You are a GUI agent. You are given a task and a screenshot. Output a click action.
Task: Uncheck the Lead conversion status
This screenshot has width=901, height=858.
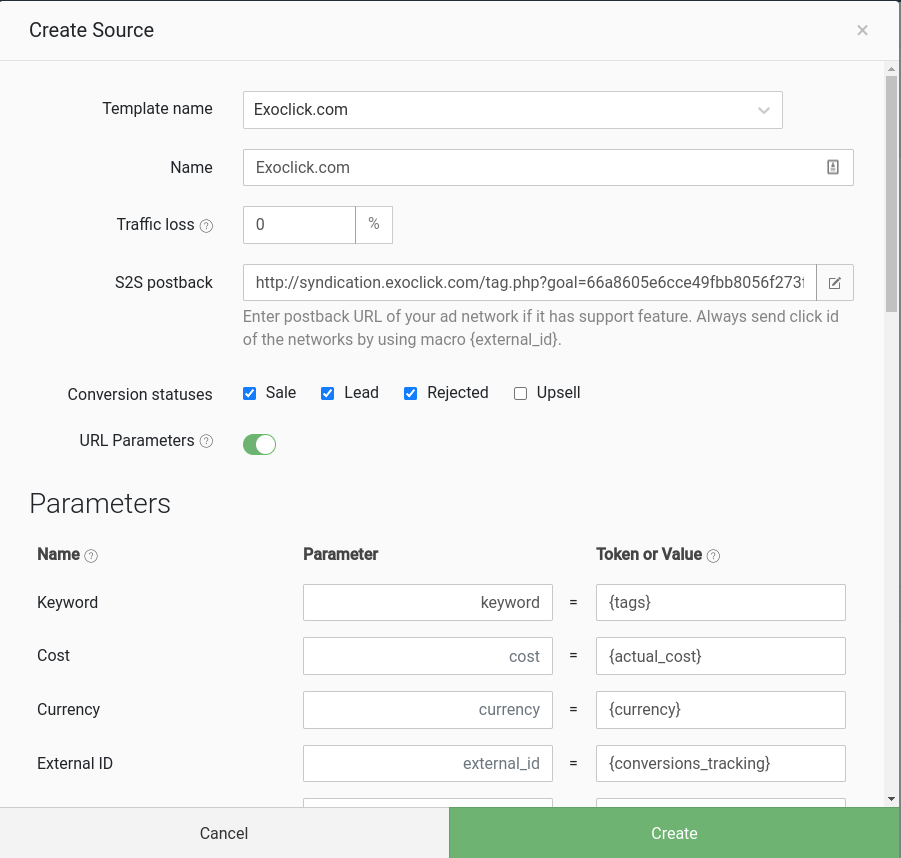coord(327,393)
